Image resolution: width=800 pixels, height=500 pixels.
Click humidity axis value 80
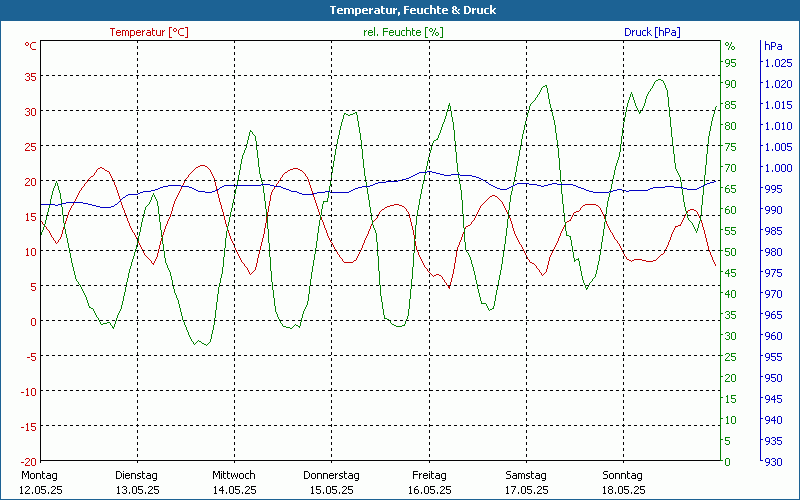pyautogui.click(x=731, y=126)
